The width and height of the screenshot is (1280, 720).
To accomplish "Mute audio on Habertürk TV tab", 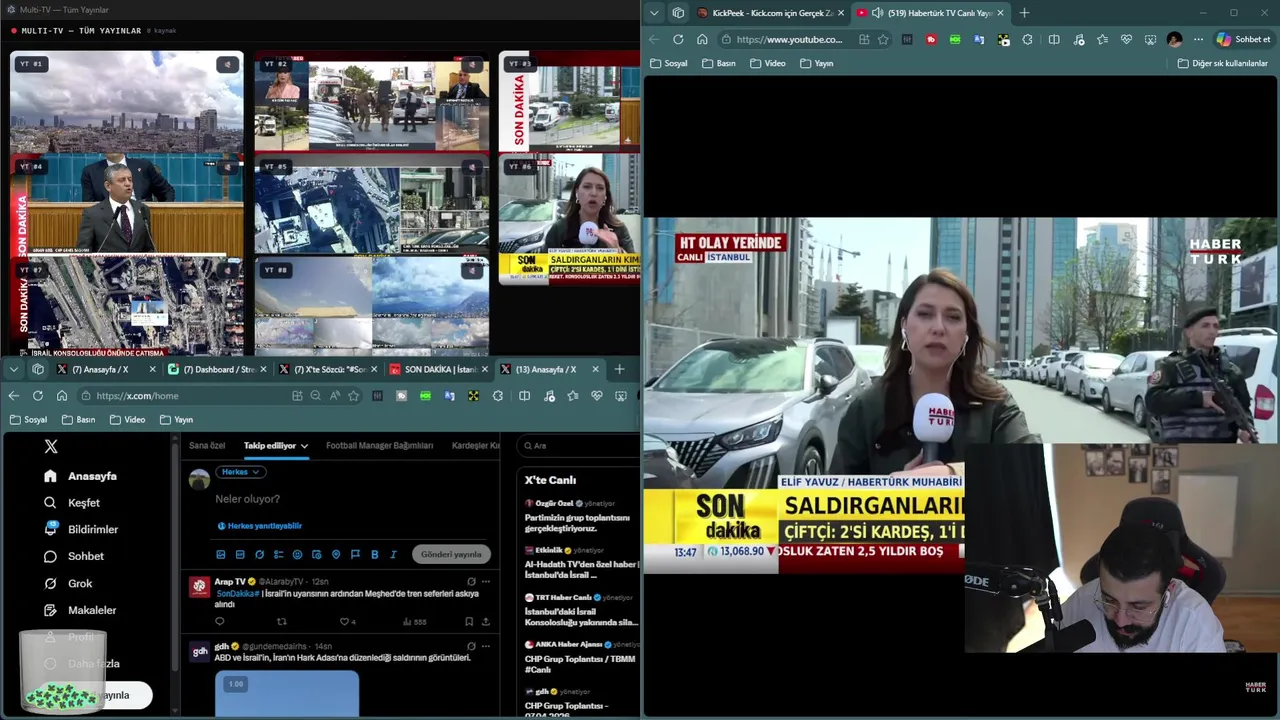I will pos(877,13).
